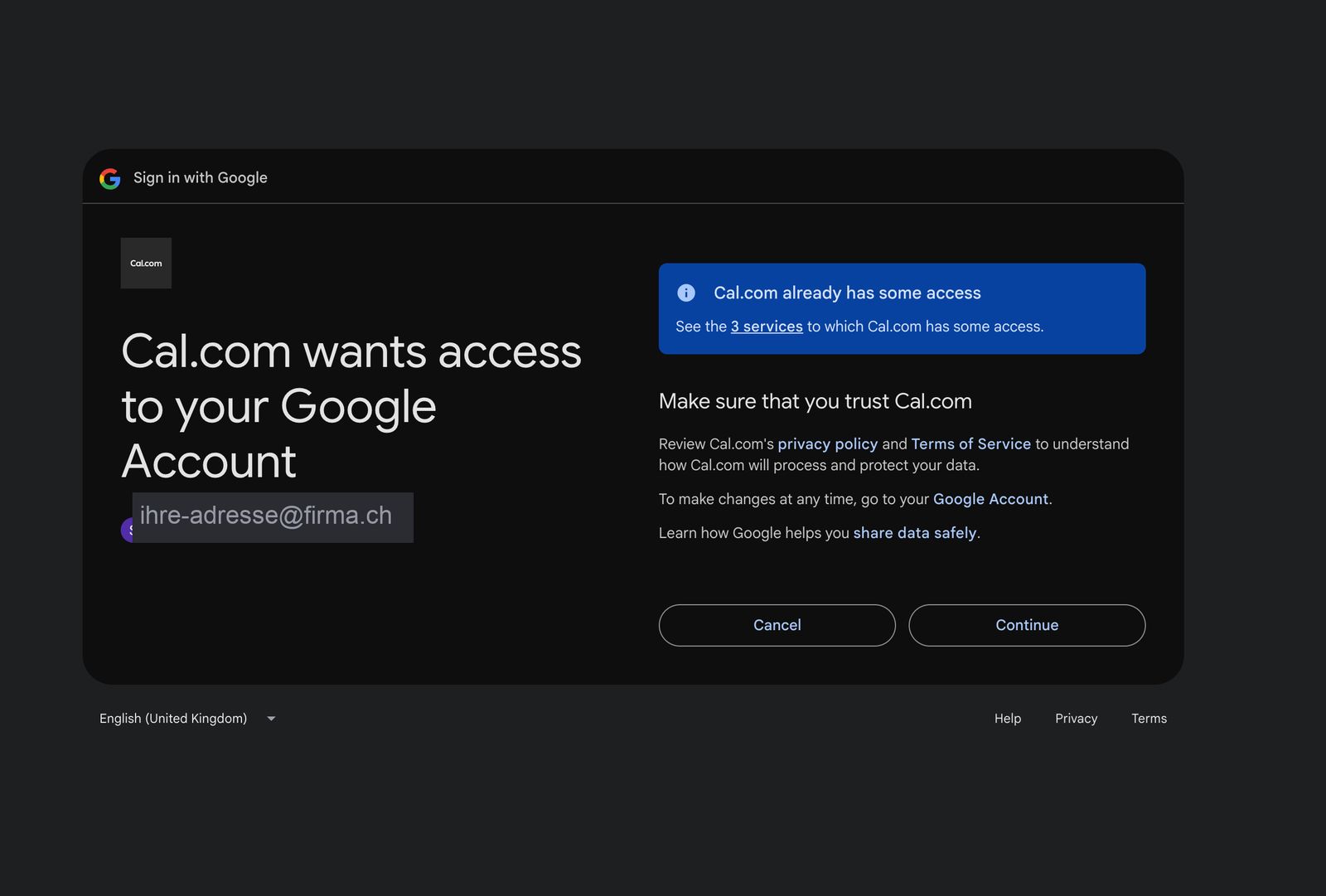Open the 3 services link
This screenshot has height=896, width=1326.
tap(767, 327)
